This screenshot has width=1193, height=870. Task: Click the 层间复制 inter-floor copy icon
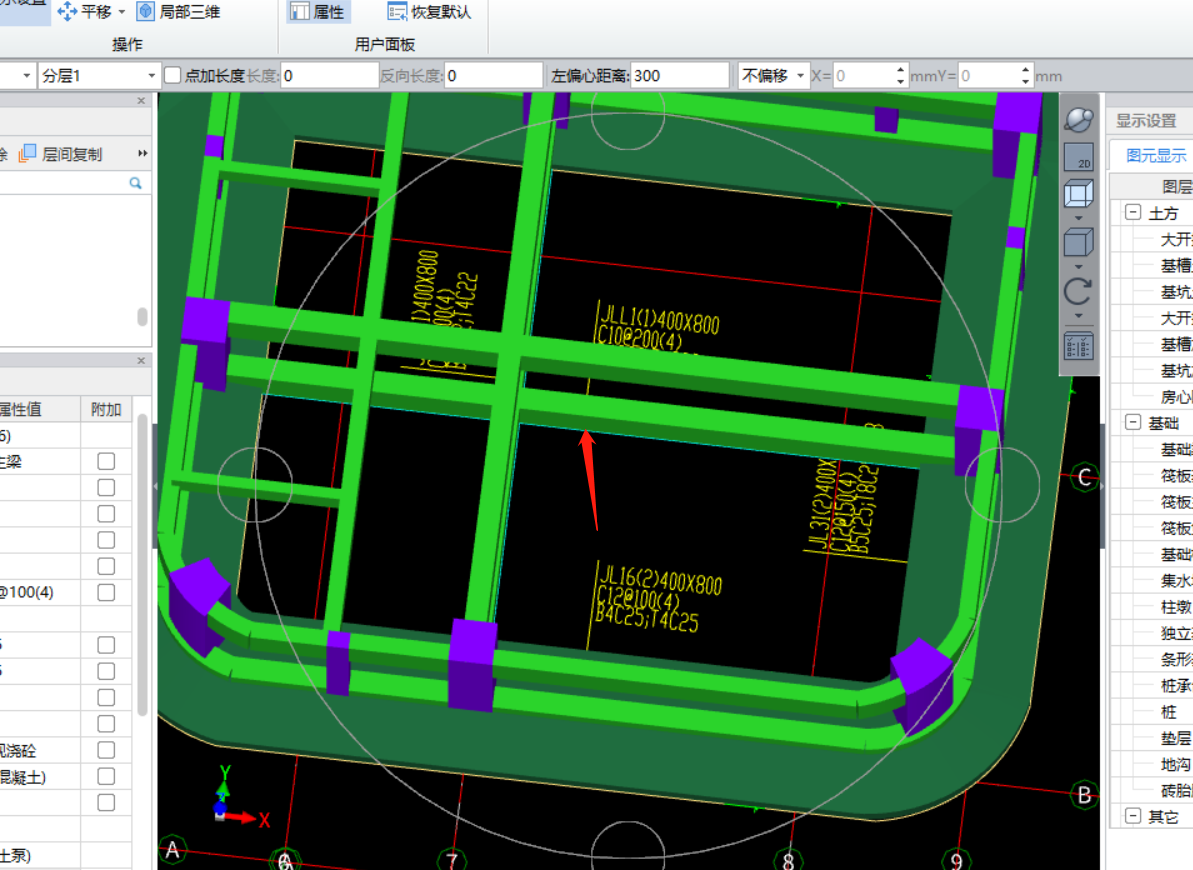pos(27,154)
